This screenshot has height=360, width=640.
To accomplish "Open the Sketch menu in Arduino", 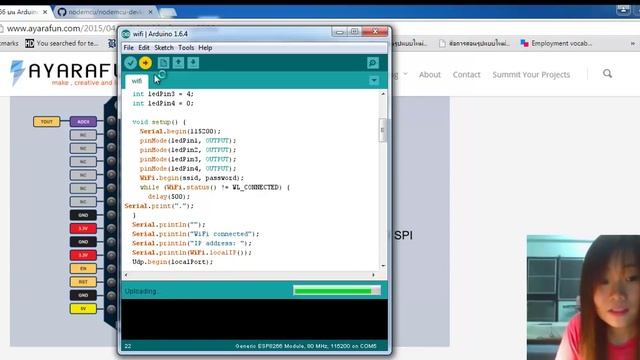I will coord(164,48).
